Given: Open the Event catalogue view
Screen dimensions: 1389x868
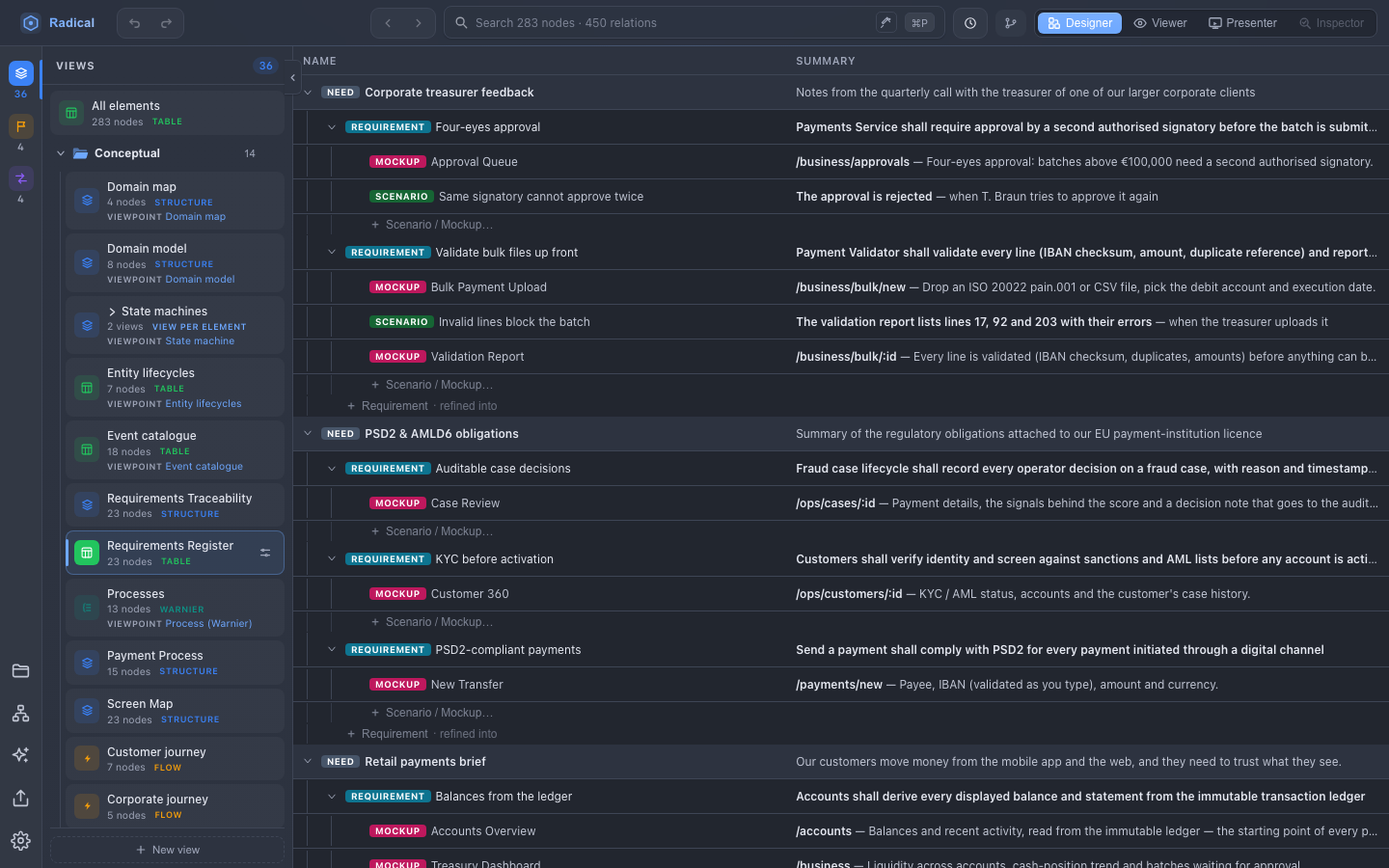Looking at the screenshot, I should point(175,450).
